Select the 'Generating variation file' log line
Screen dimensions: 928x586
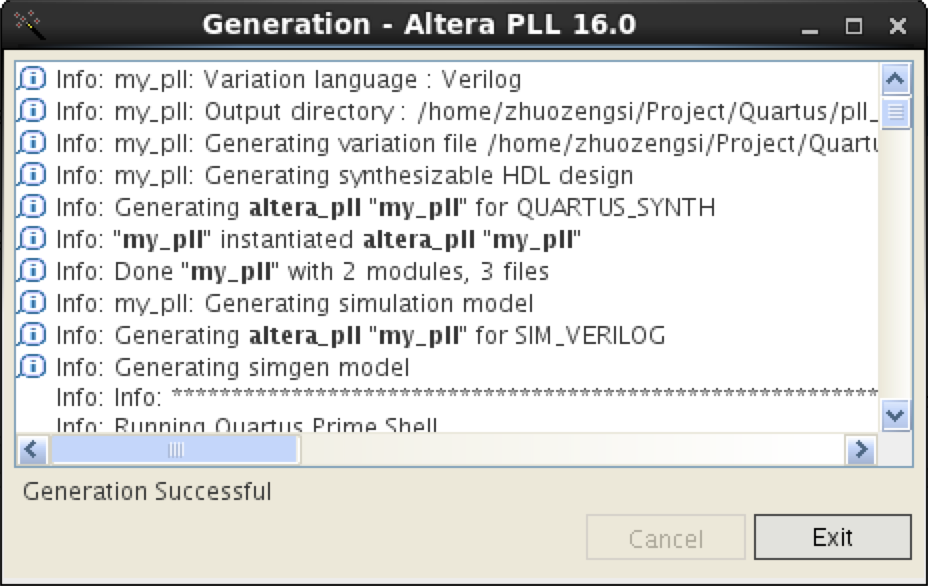[x=467, y=144]
